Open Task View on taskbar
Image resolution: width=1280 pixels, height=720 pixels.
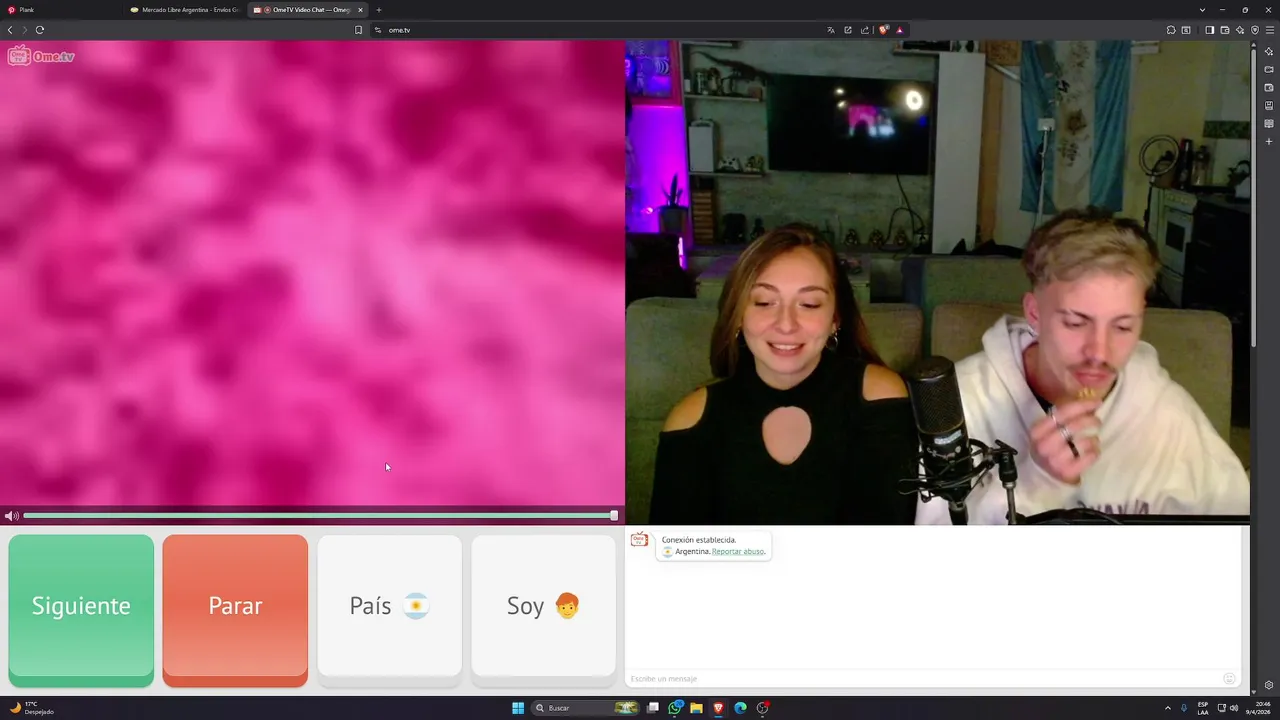[x=653, y=708]
